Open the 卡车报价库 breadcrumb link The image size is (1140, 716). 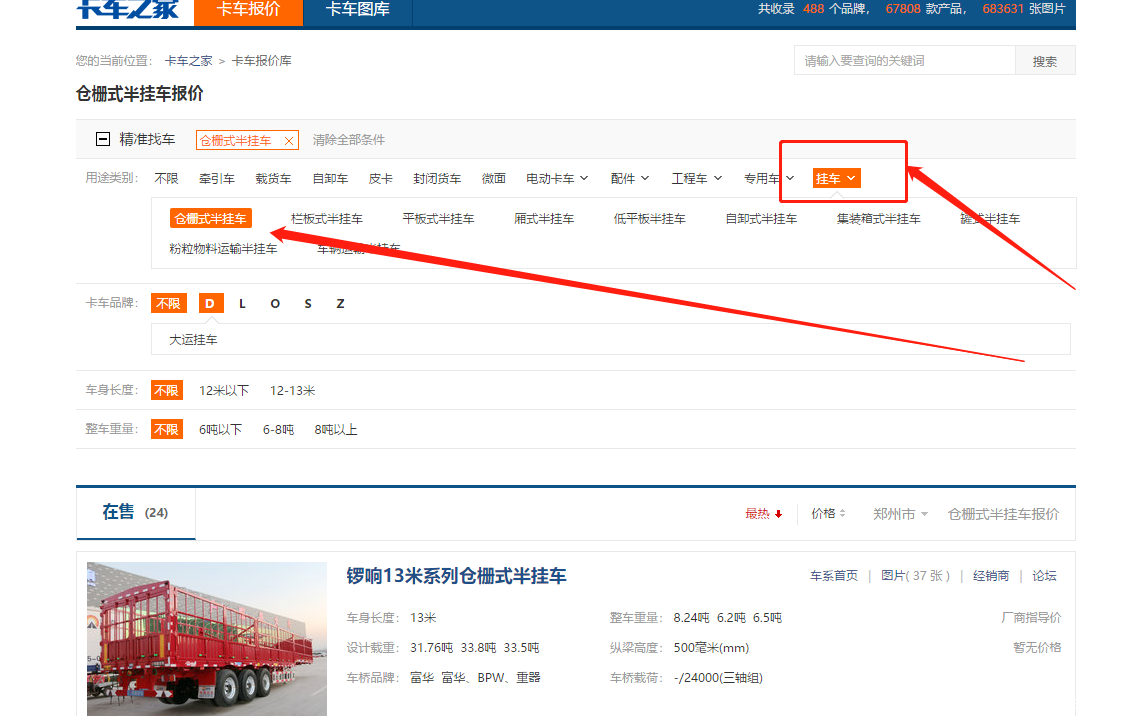point(261,61)
